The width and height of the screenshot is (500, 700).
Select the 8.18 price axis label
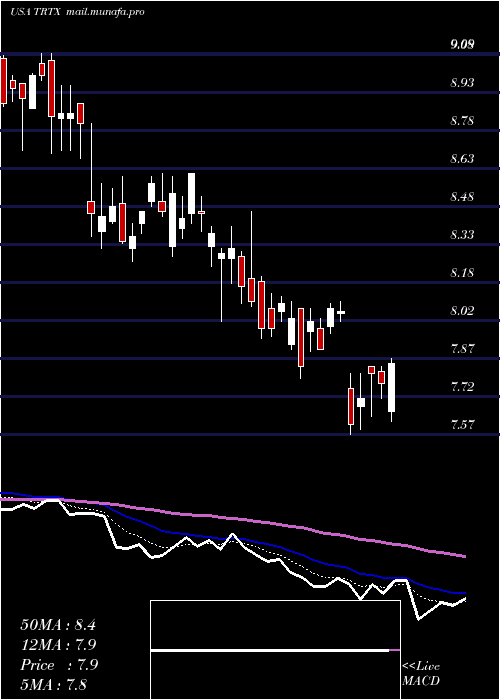462,272
